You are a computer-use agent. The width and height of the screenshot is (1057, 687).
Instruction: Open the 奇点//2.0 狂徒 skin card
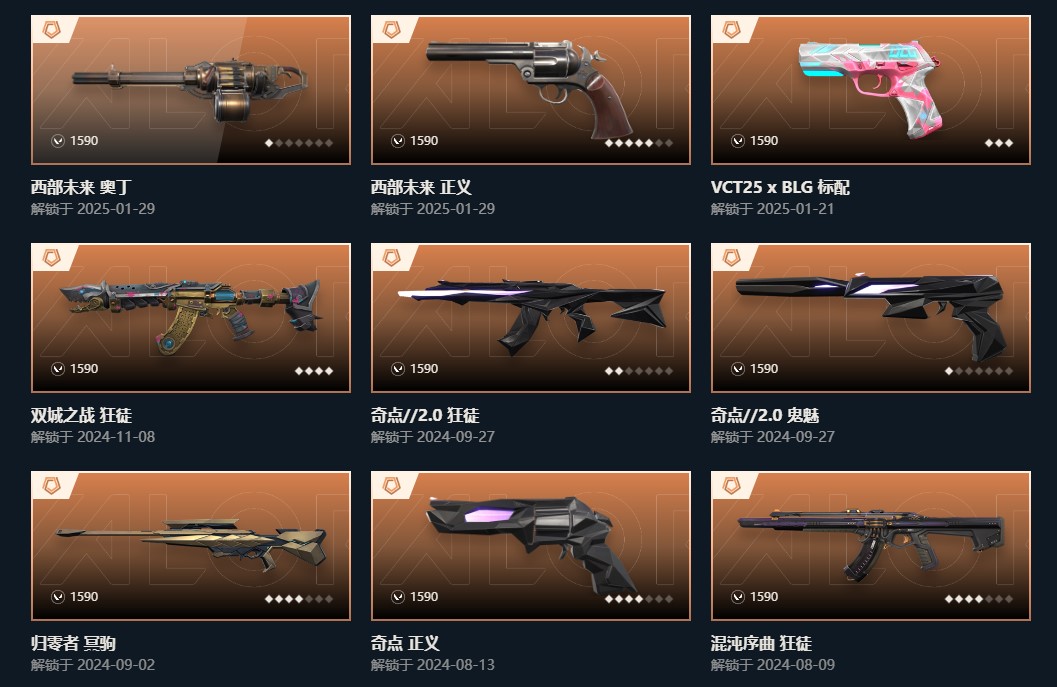point(531,318)
